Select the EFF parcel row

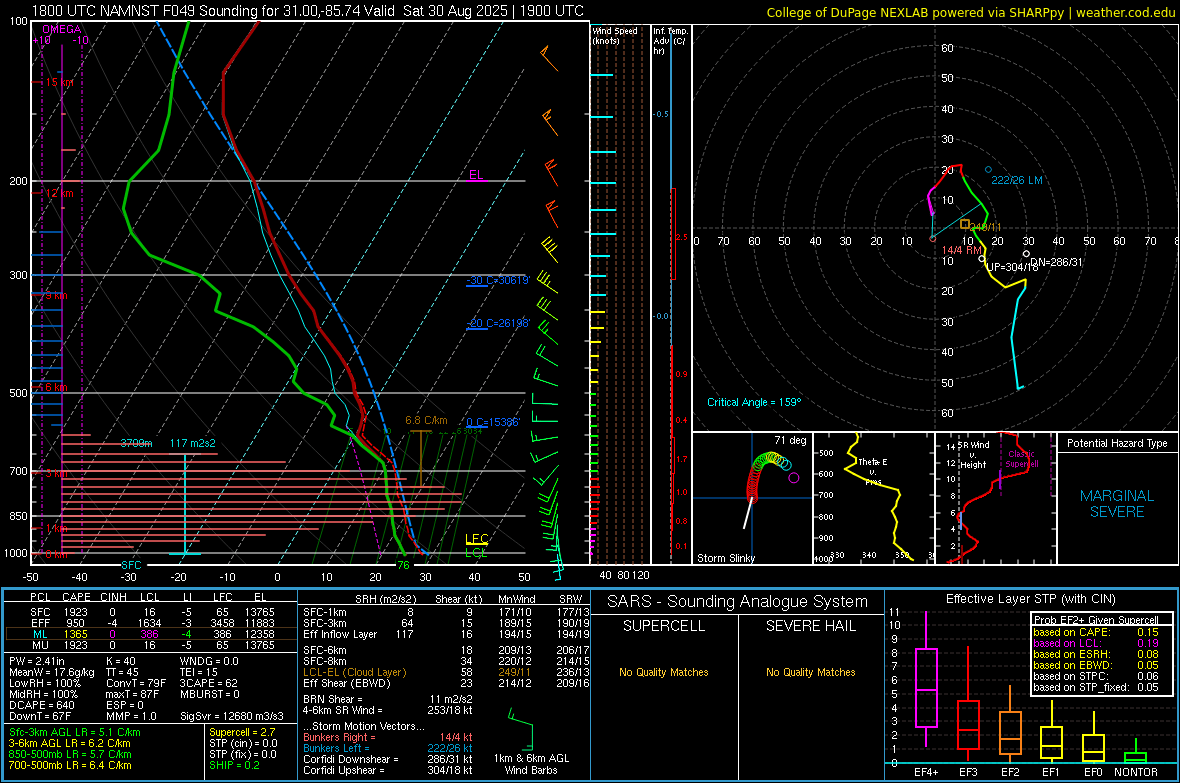[x=151, y=623]
